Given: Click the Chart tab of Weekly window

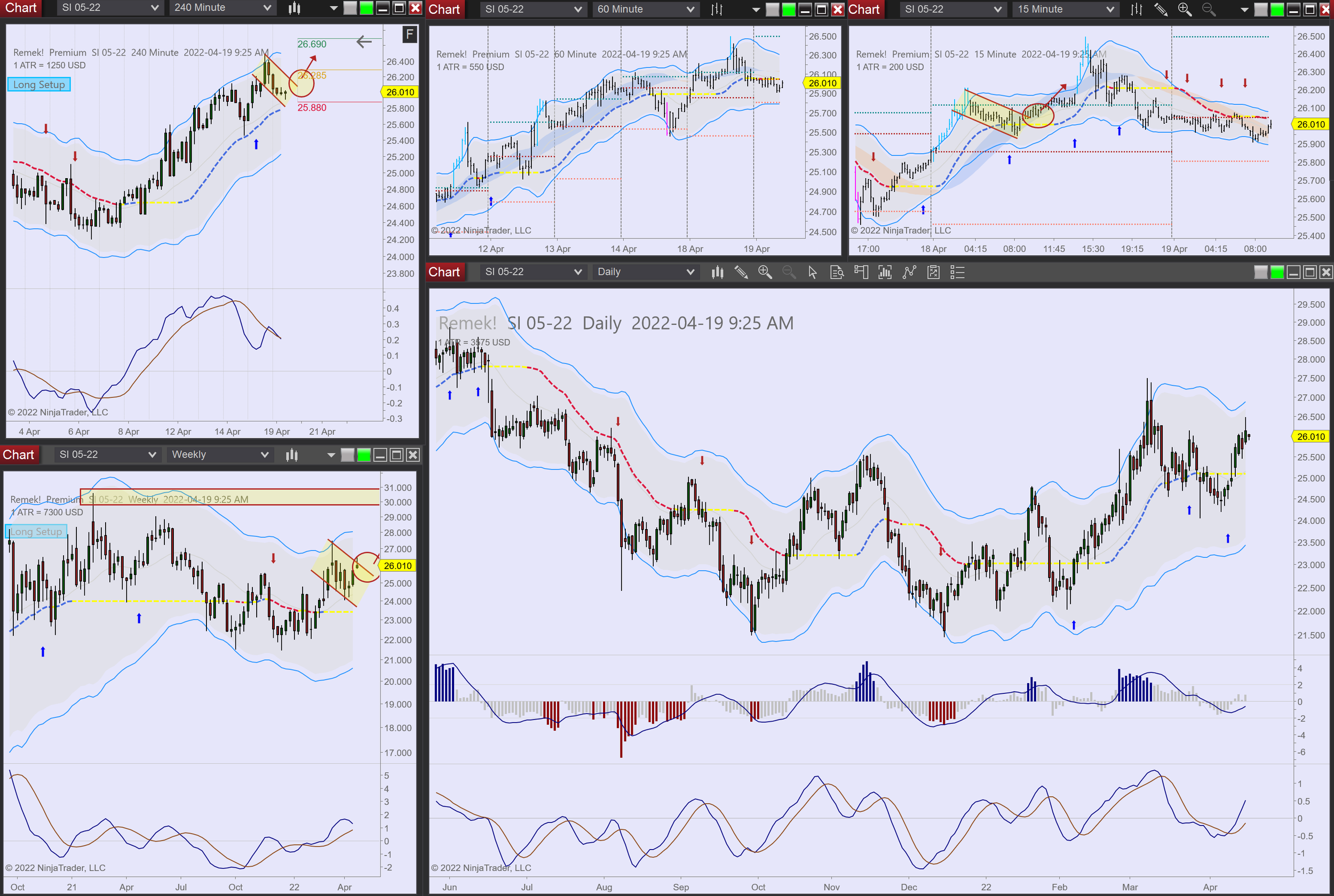Looking at the screenshot, I should click(x=19, y=455).
